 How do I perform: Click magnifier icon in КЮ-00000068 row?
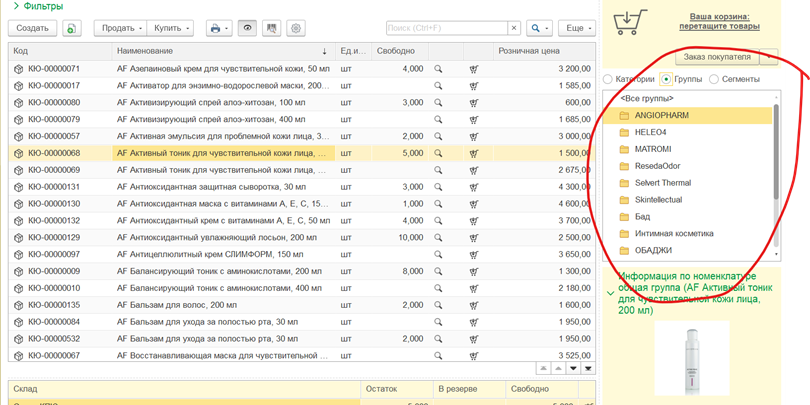click(x=438, y=153)
